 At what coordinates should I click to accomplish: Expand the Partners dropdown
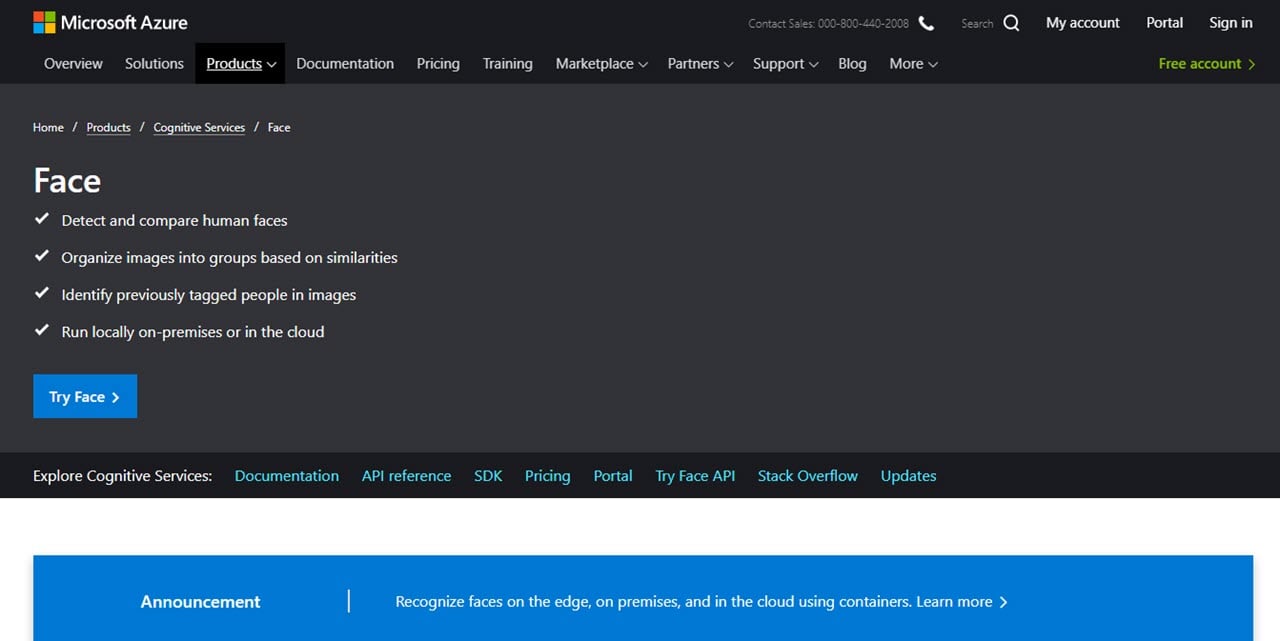tap(700, 63)
